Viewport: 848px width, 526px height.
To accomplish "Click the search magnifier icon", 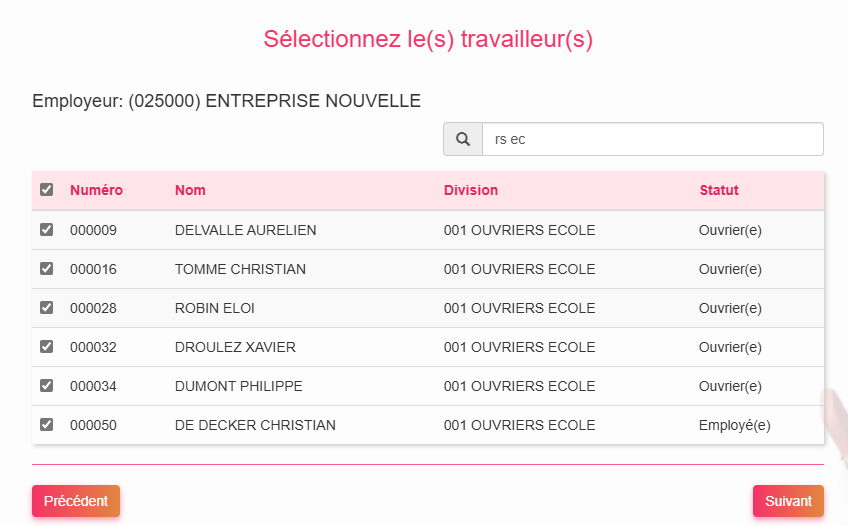I will [462, 140].
